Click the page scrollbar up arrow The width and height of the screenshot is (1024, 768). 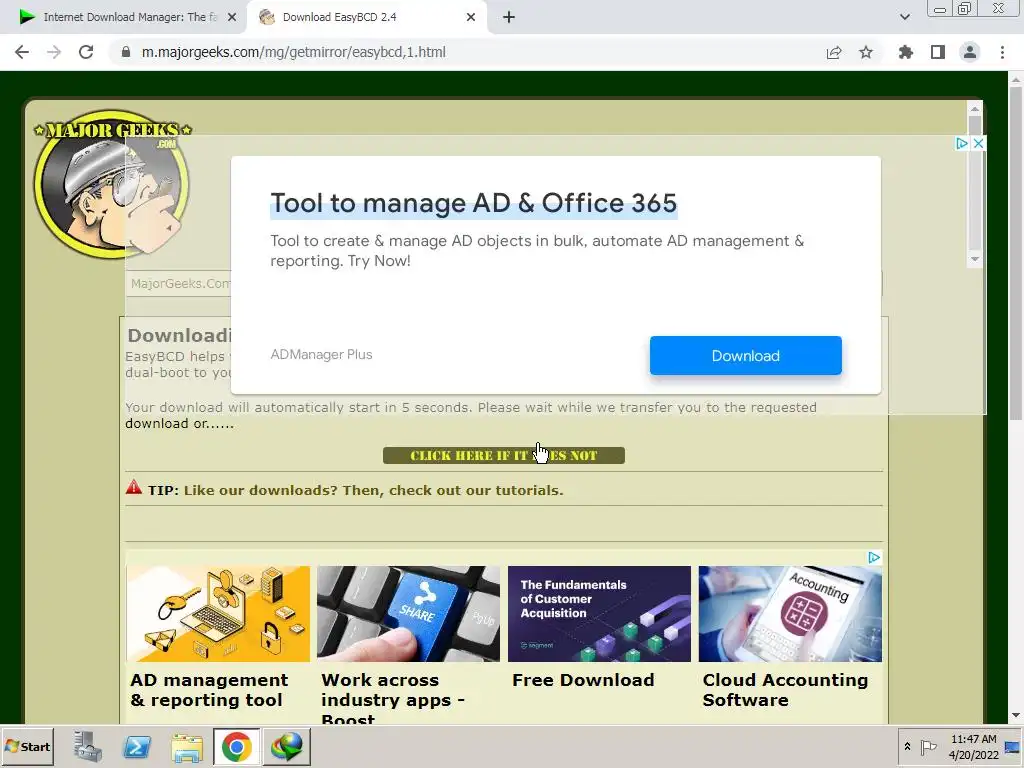[x=1016, y=80]
